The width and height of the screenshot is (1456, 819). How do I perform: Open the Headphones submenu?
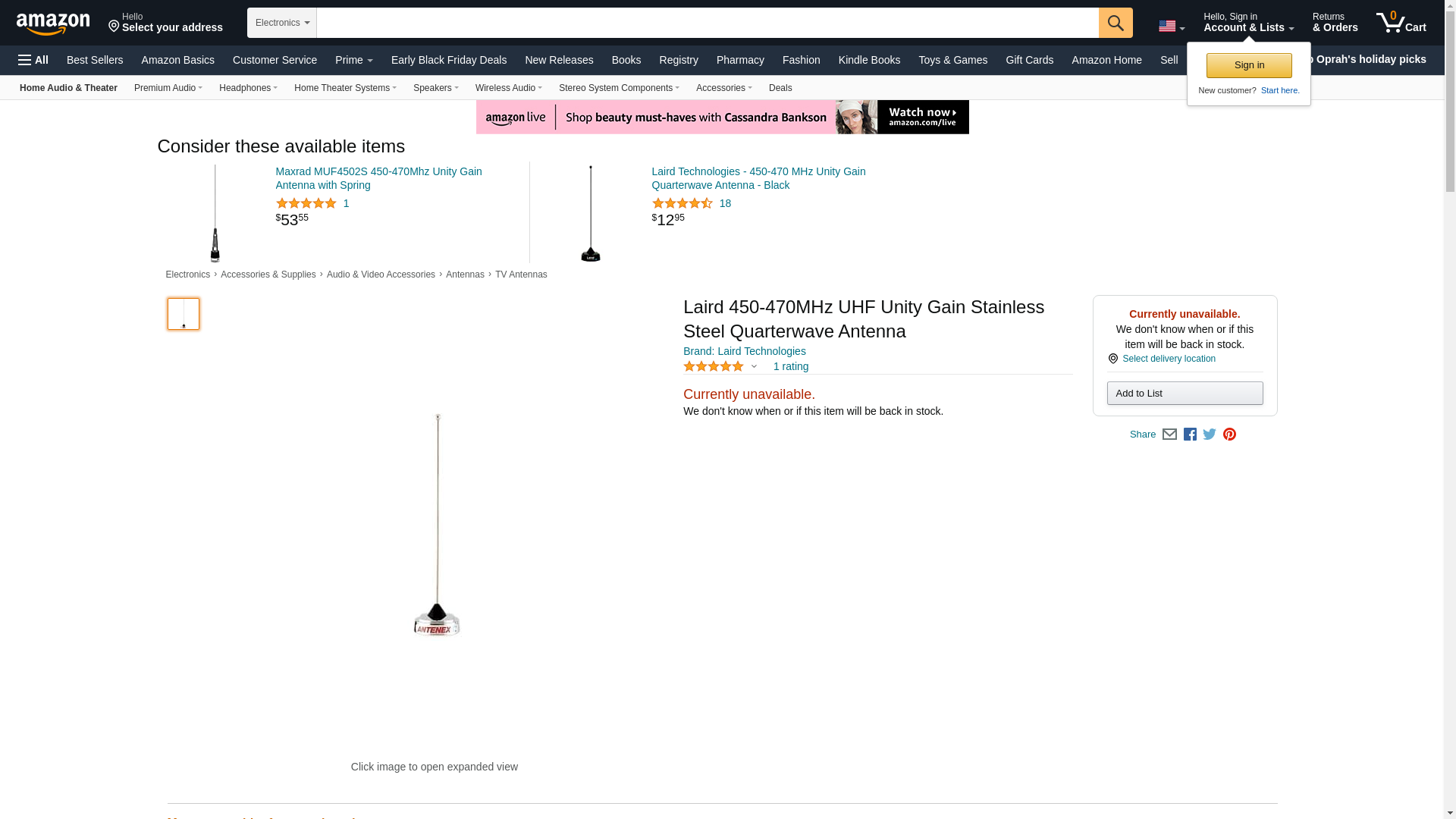point(248,88)
